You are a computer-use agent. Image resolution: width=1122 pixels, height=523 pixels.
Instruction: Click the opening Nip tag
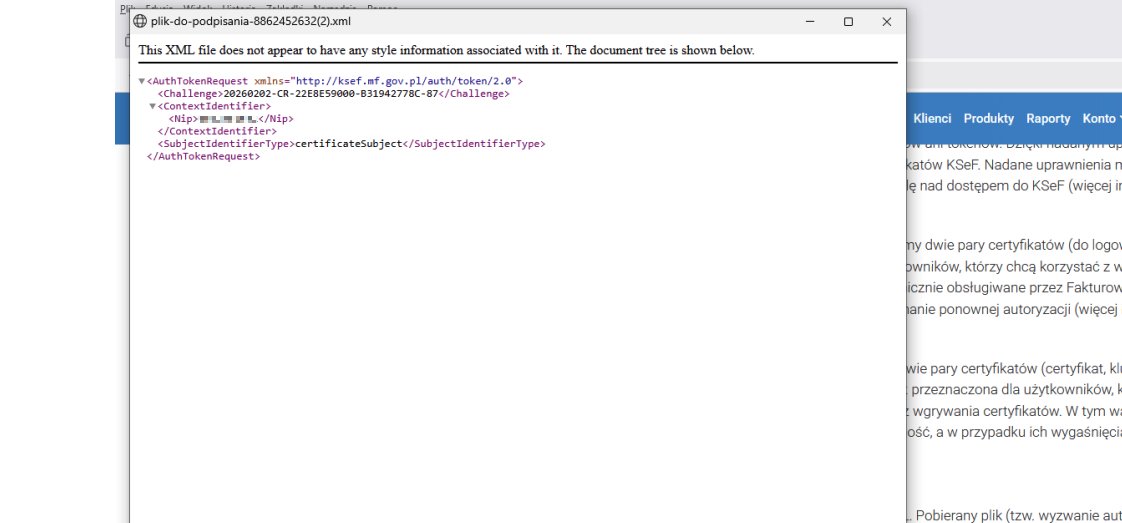[x=184, y=119]
